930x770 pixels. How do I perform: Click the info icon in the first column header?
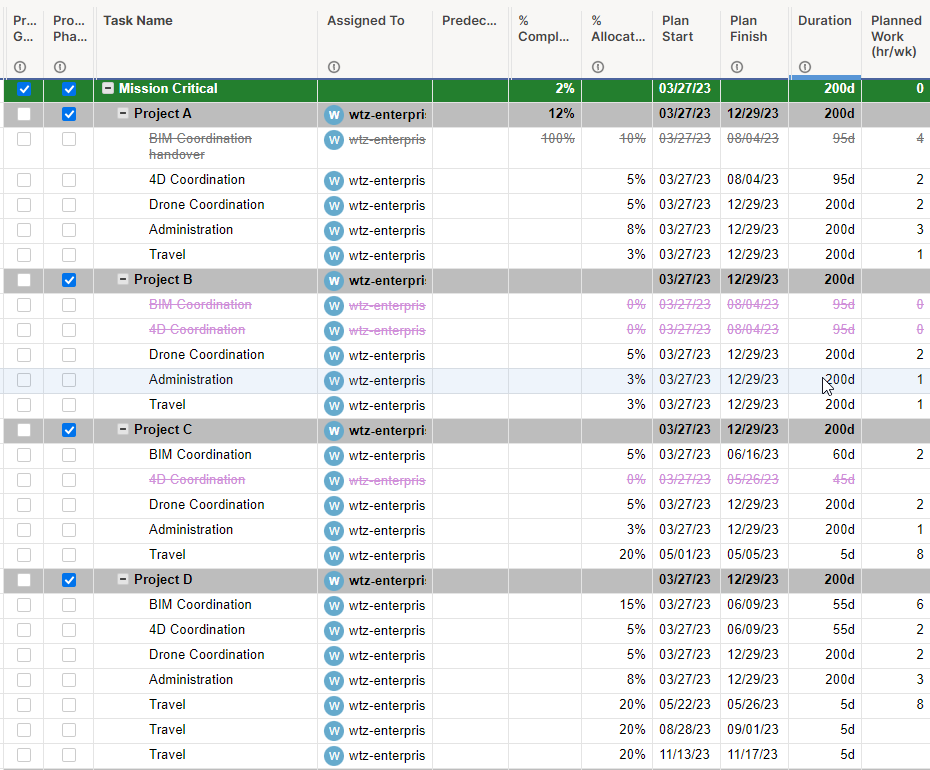tap(19, 67)
